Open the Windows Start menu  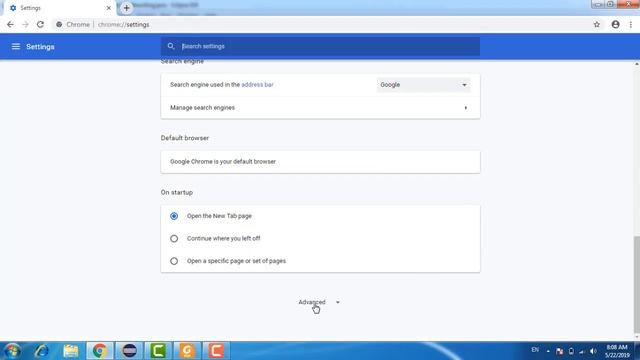click(x=12, y=351)
